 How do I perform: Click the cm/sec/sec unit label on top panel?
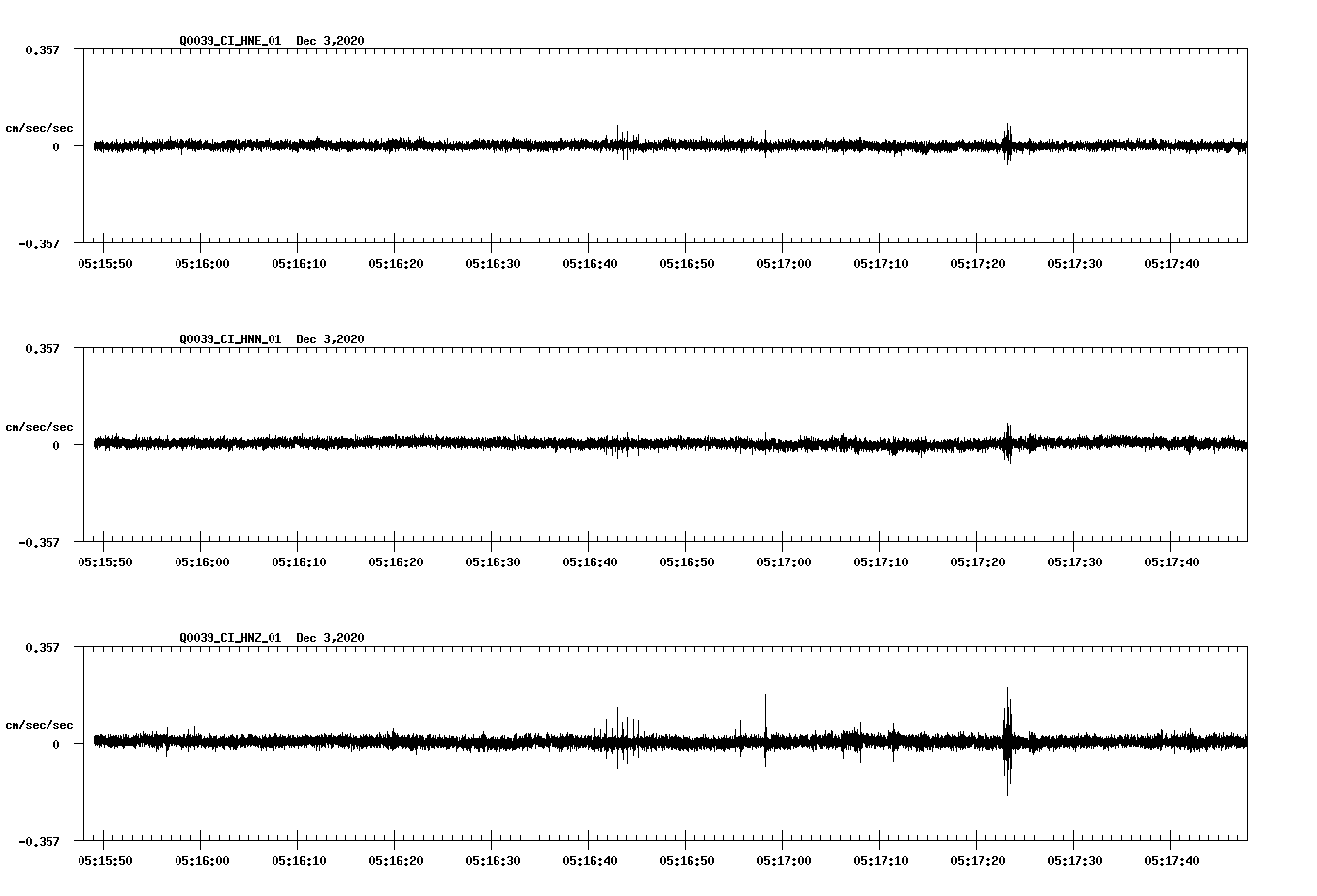pos(40,128)
